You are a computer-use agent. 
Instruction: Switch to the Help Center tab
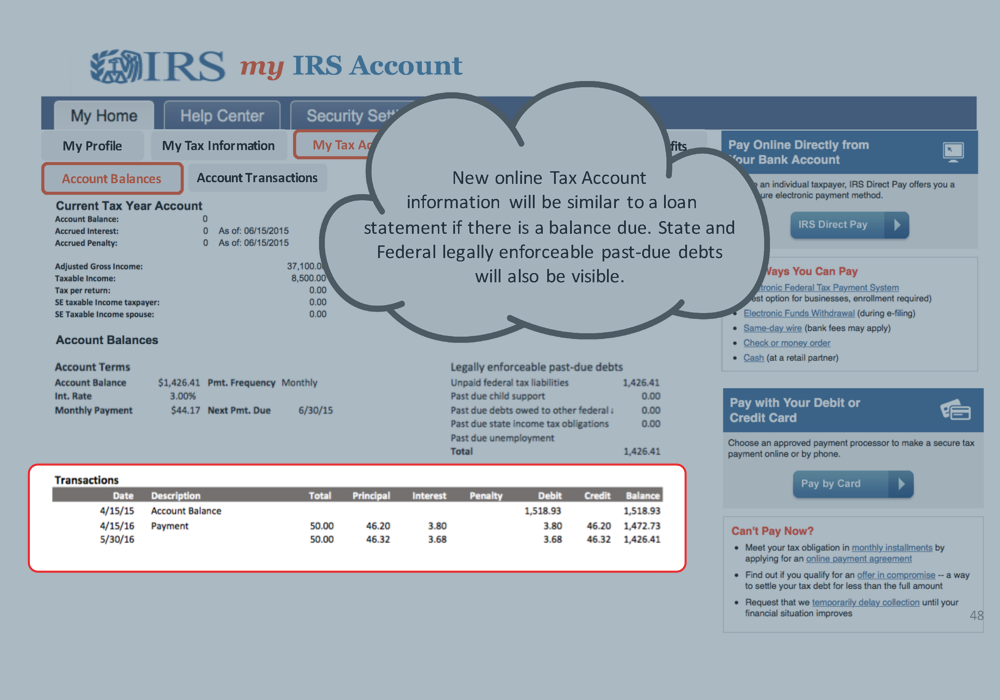(222, 116)
